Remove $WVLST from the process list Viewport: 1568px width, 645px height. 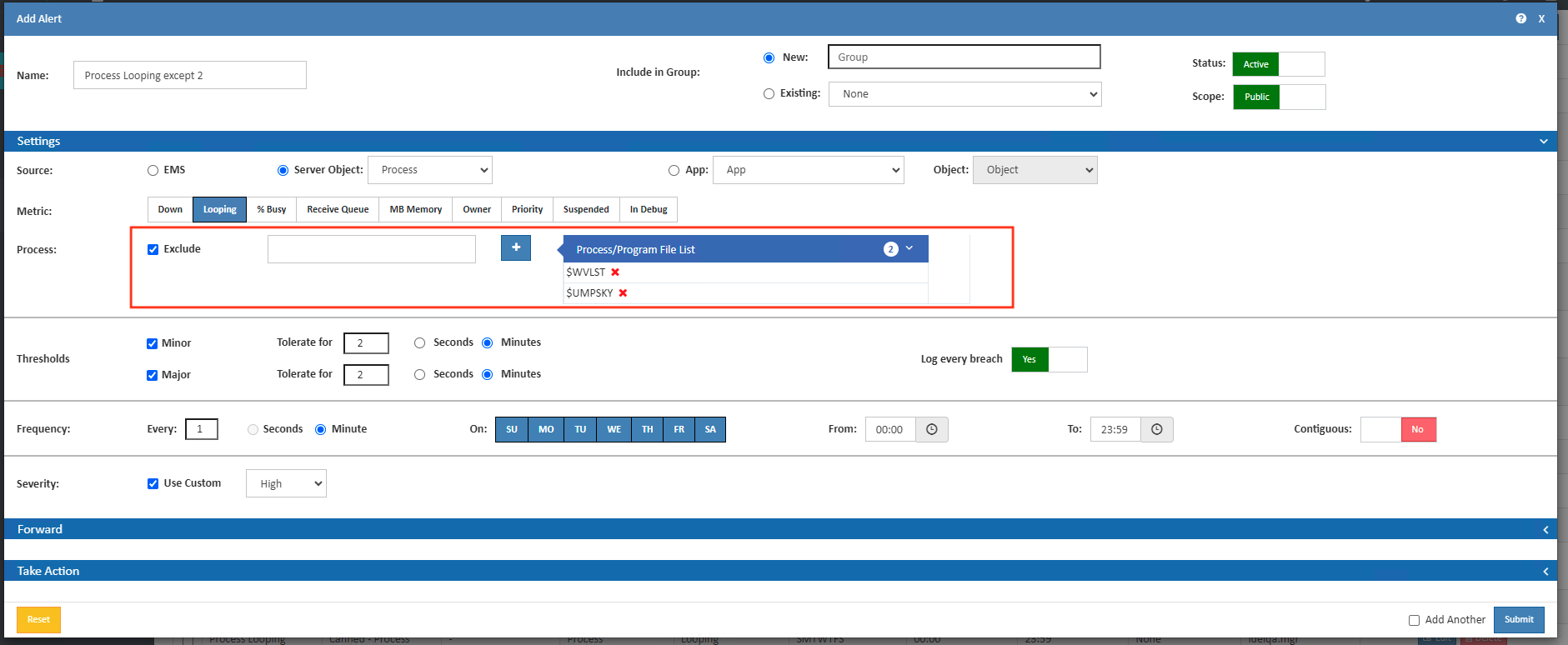(x=615, y=272)
